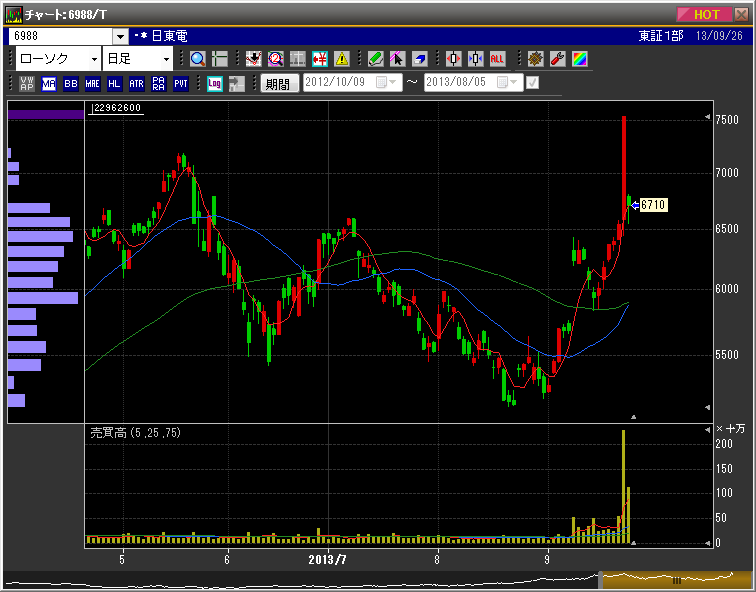
Task: Toggle the BB Bollinger Bands indicator
Action: (70, 84)
